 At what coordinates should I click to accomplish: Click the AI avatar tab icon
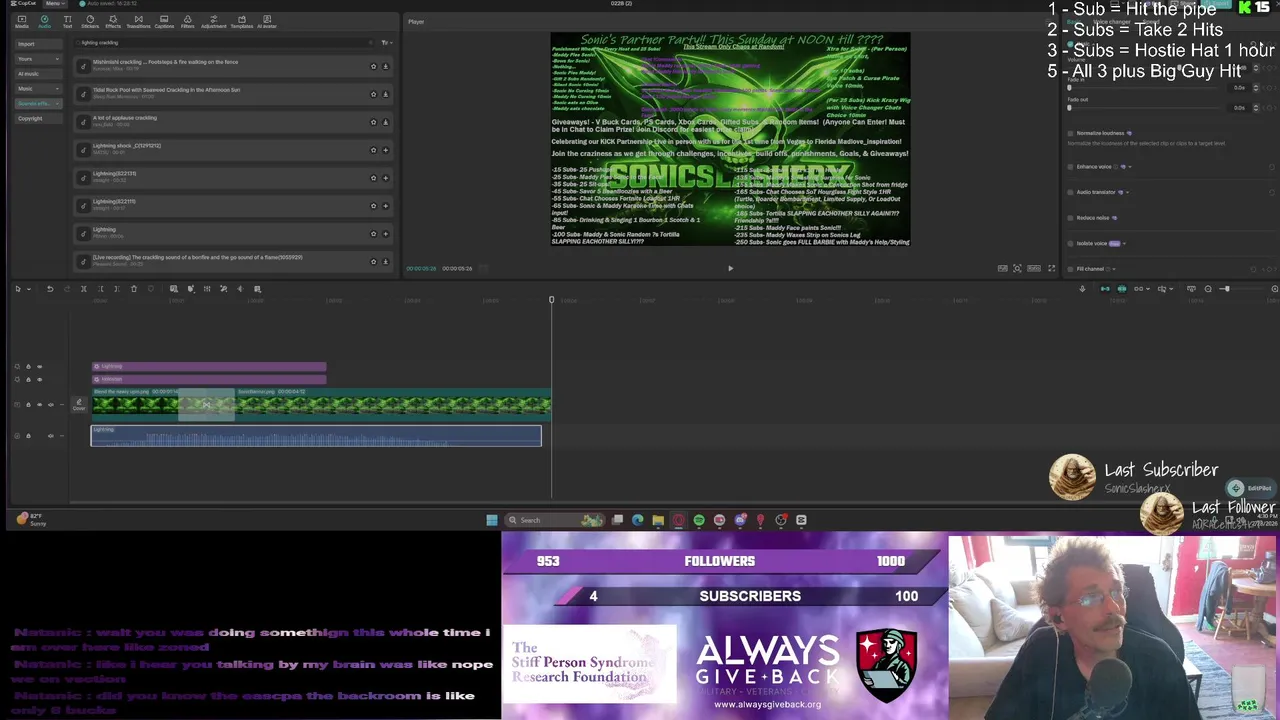coord(267,21)
